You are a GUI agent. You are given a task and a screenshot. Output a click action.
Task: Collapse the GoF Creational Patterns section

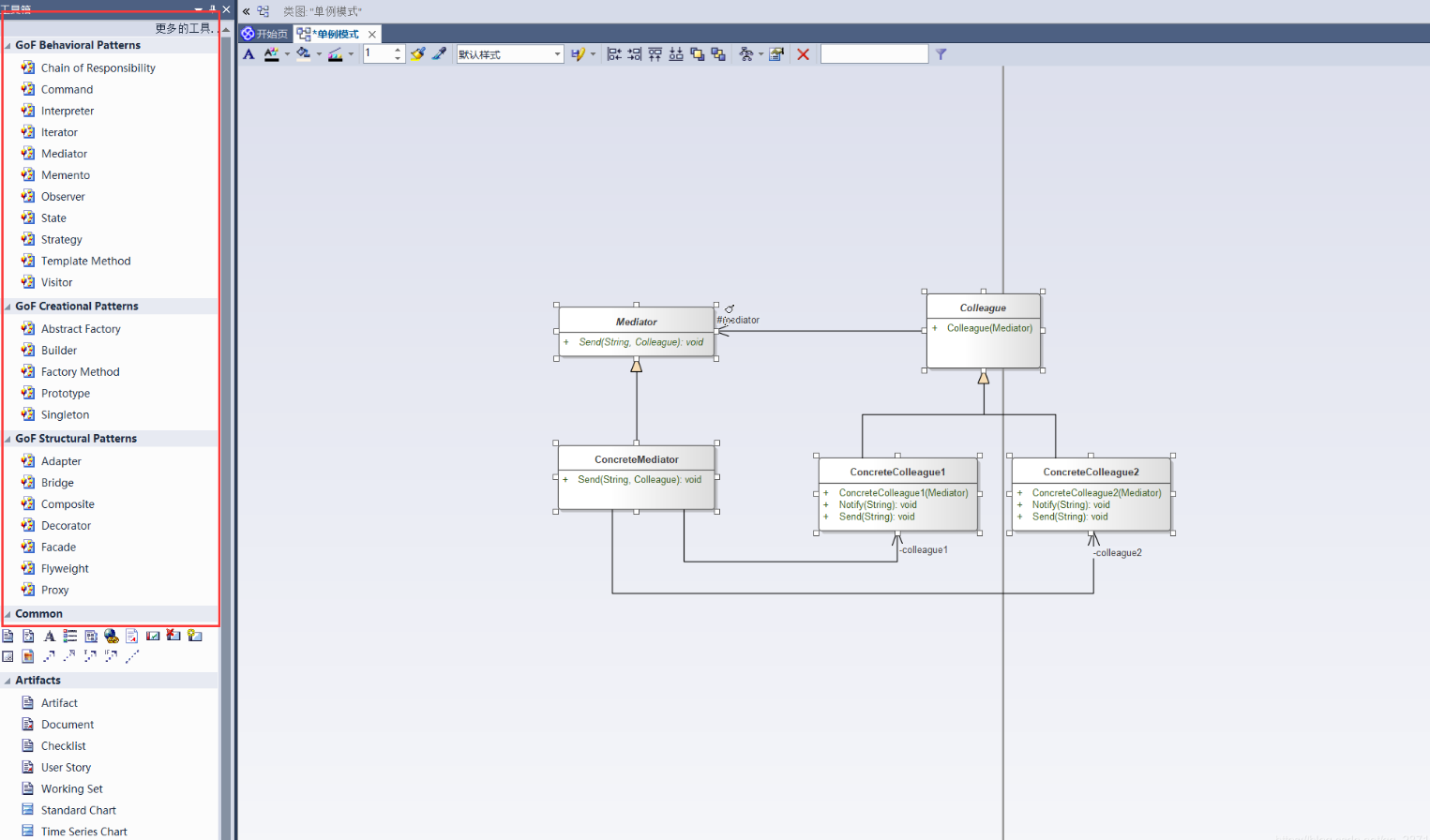coord(8,307)
